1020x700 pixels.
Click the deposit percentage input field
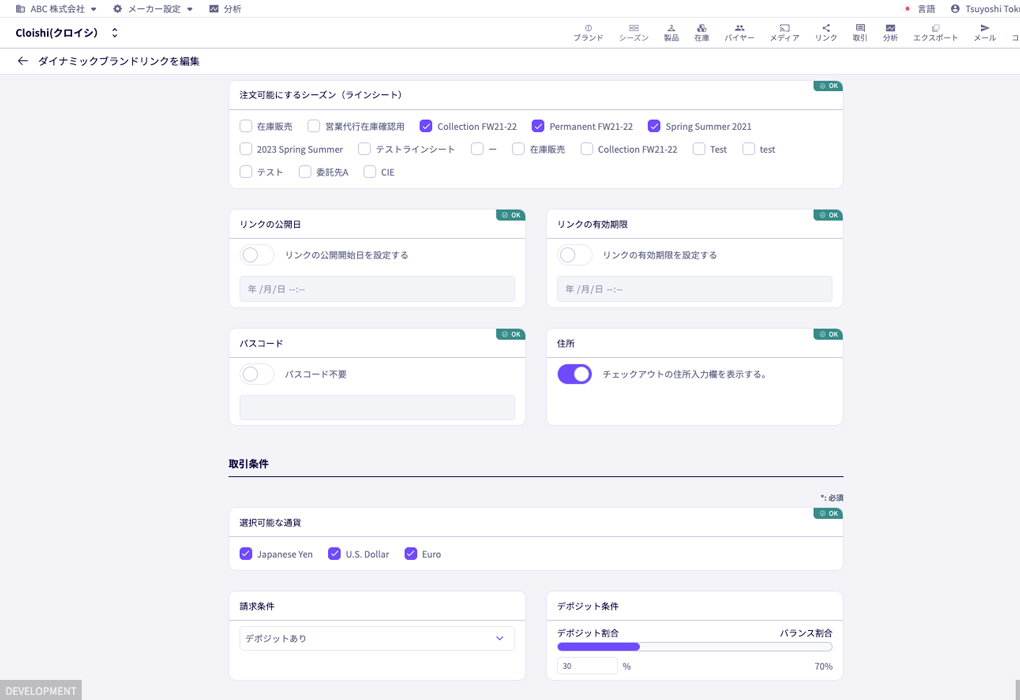[x=587, y=666]
